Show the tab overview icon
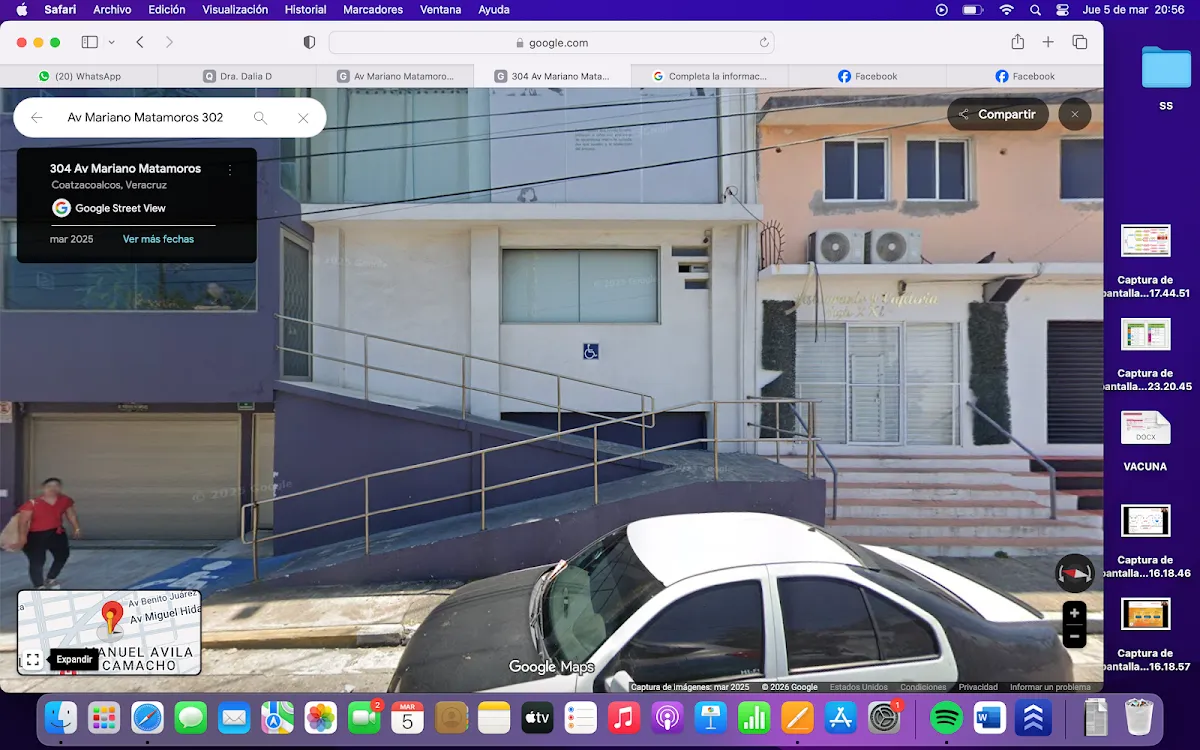Viewport: 1200px width, 750px height. (1080, 42)
